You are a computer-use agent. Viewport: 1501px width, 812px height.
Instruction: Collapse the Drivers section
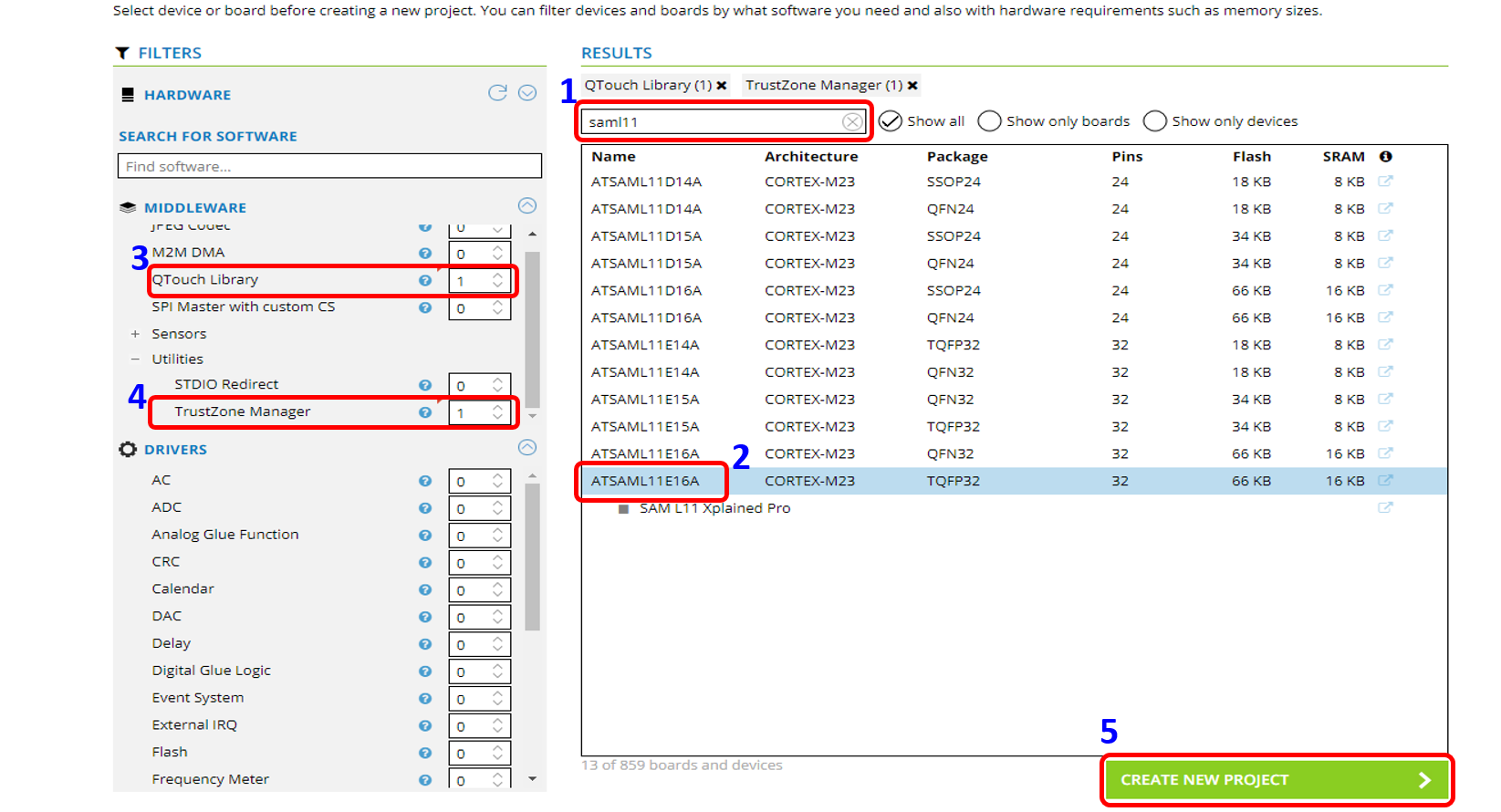pyautogui.click(x=527, y=448)
